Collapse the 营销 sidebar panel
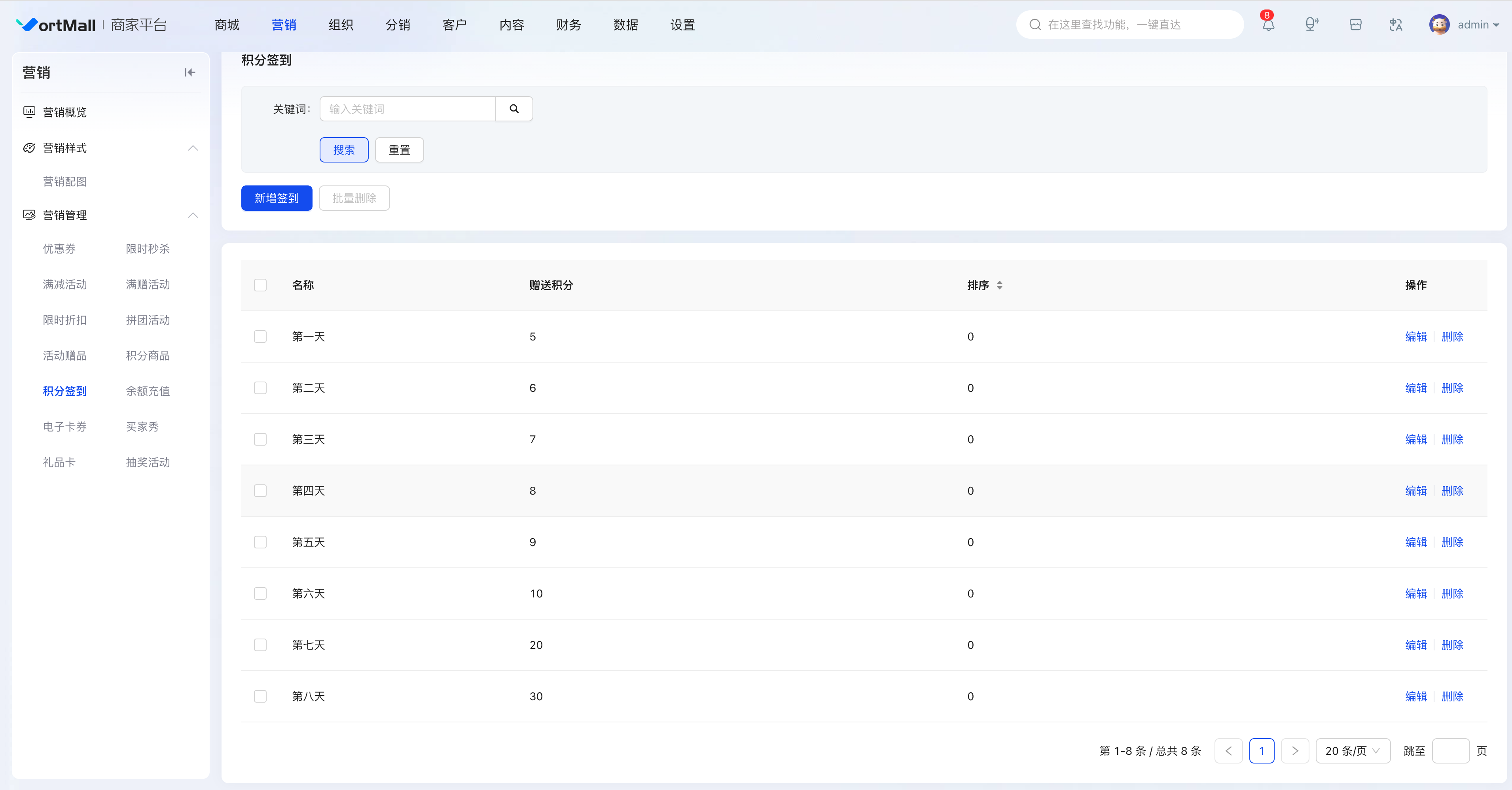1512x790 pixels. [x=189, y=72]
